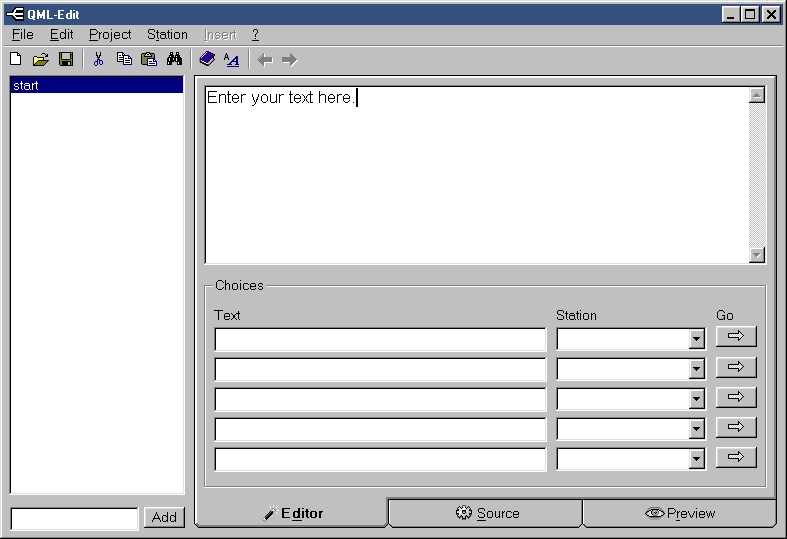Click the open folder icon in toolbar
Image resolution: width=787 pixels, height=539 pixels.
click(41, 60)
